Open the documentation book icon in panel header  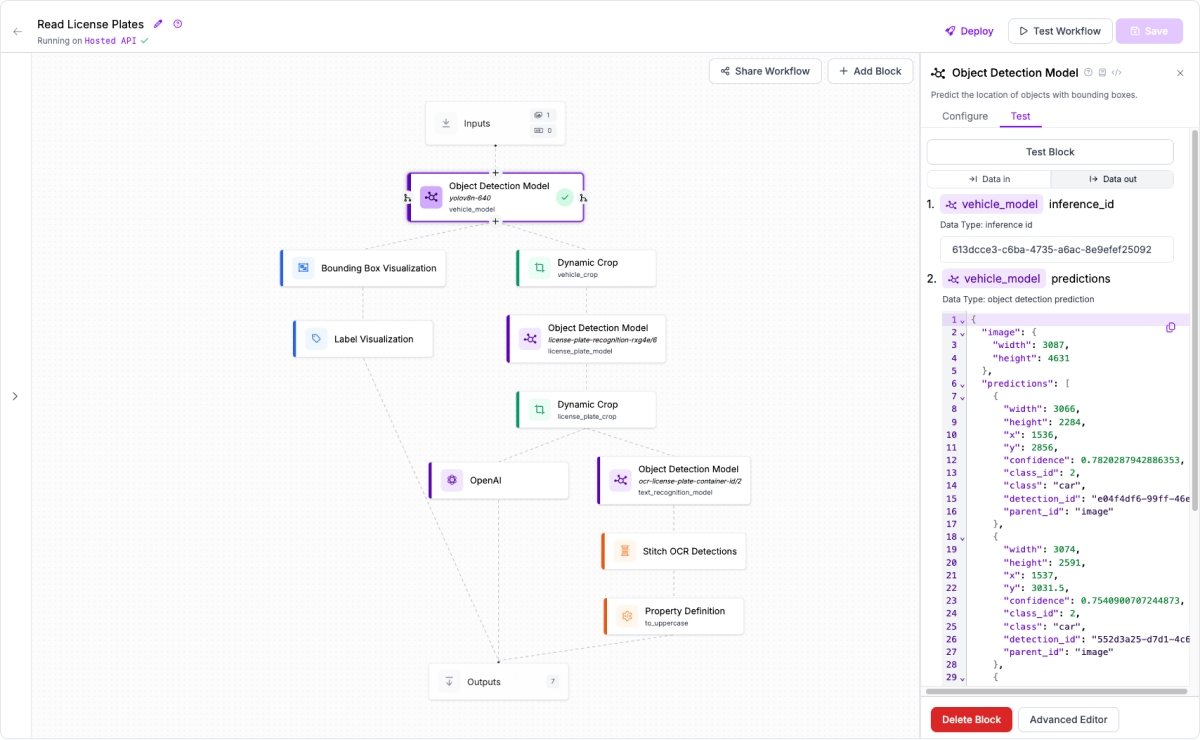tap(1102, 73)
